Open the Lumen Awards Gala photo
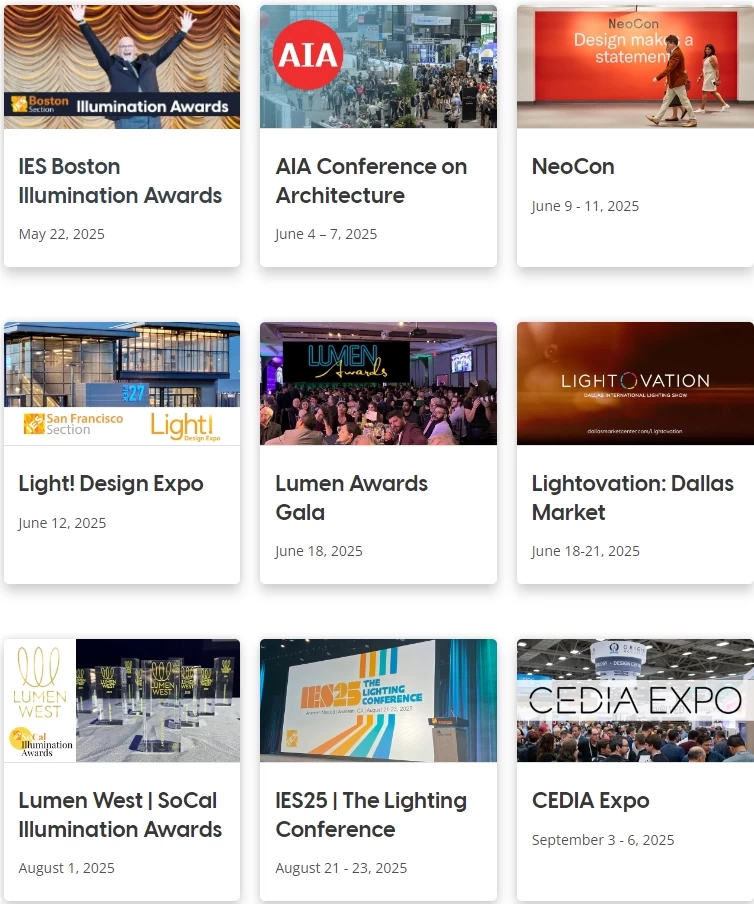The image size is (754, 904). tap(378, 383)
